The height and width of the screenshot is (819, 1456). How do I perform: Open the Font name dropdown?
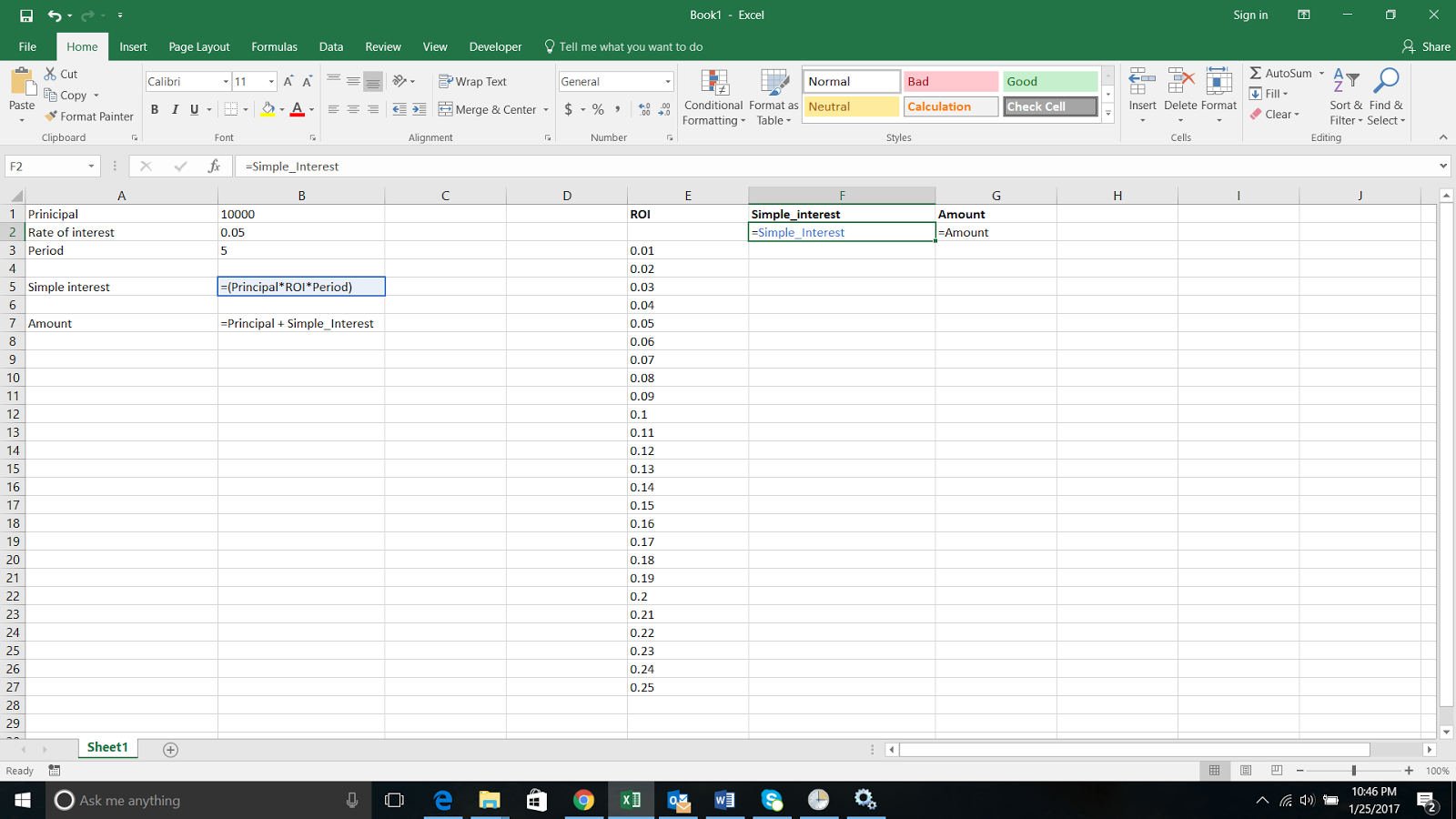[x=225, y=81]
